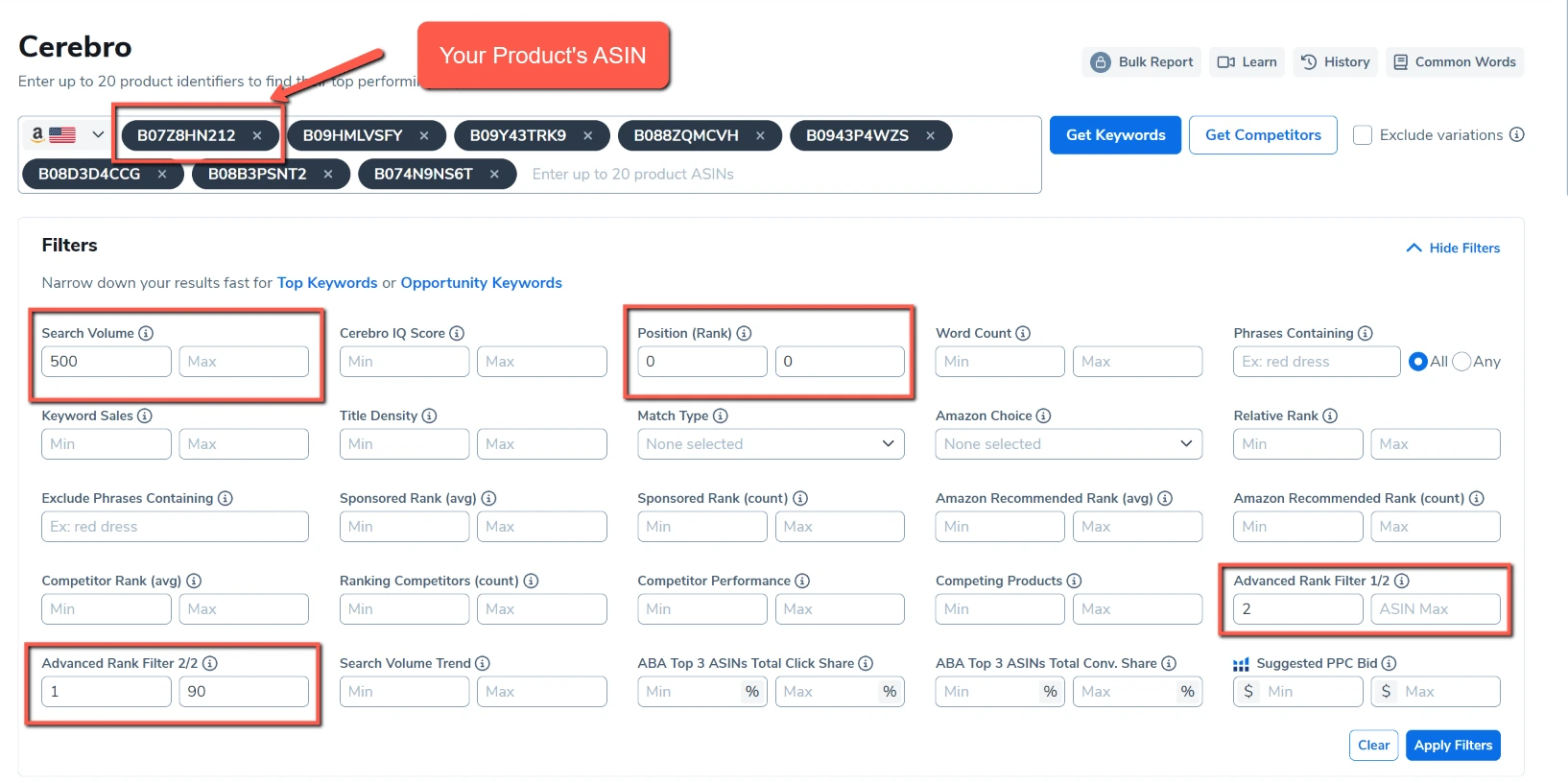Click the Get Keywords button
Image resolution: width=1568 pixels, height=783 pixels.
(x=1115, y=135)
